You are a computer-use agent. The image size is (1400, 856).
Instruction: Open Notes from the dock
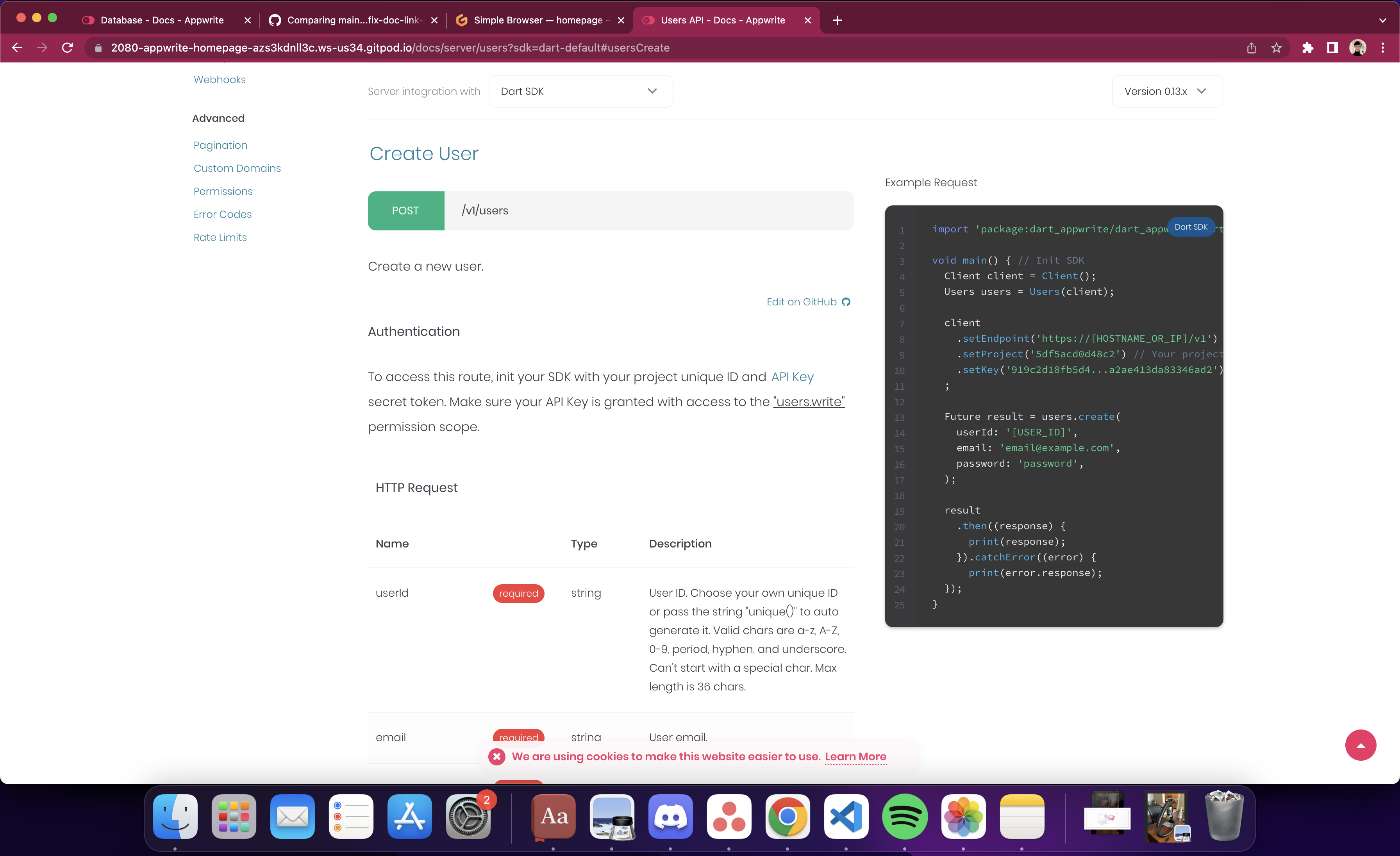point(1021,817)
